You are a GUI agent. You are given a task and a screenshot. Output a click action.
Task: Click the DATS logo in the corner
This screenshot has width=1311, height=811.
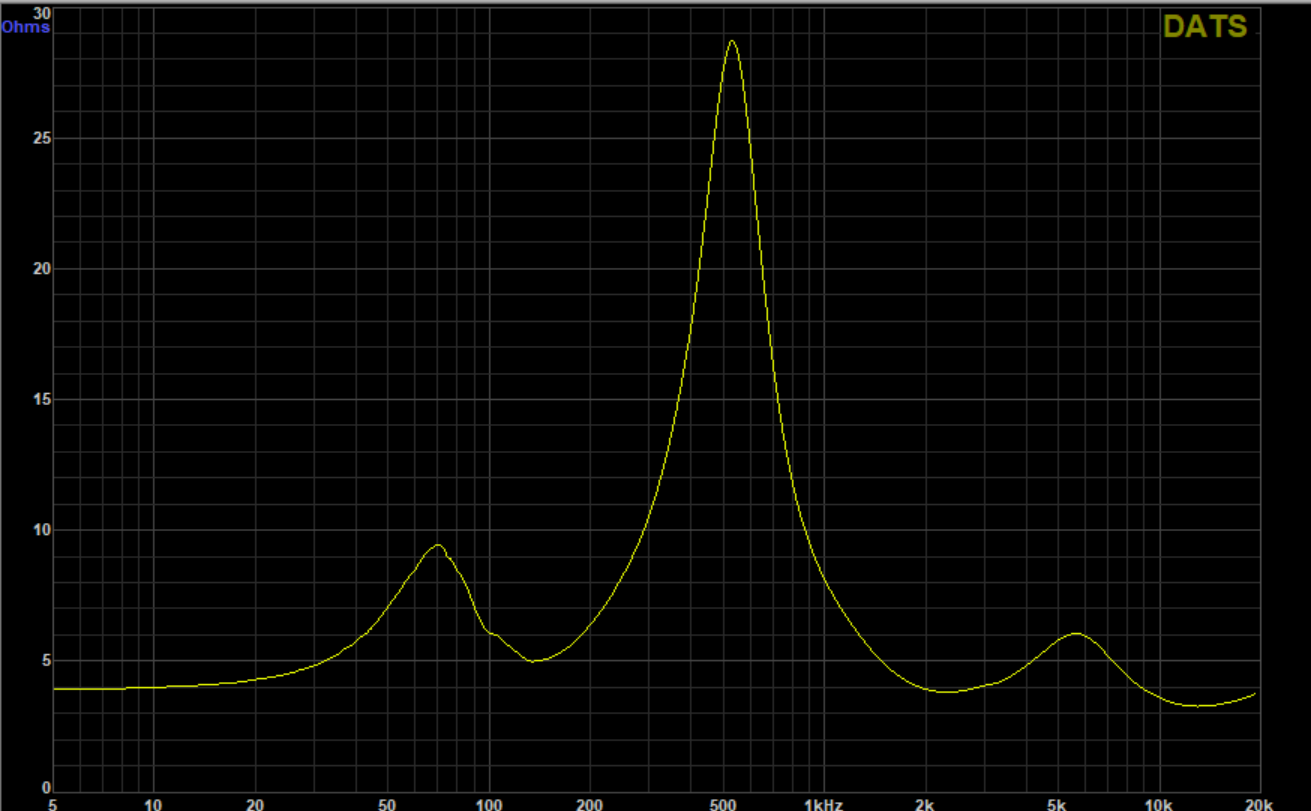point(1205,27)
